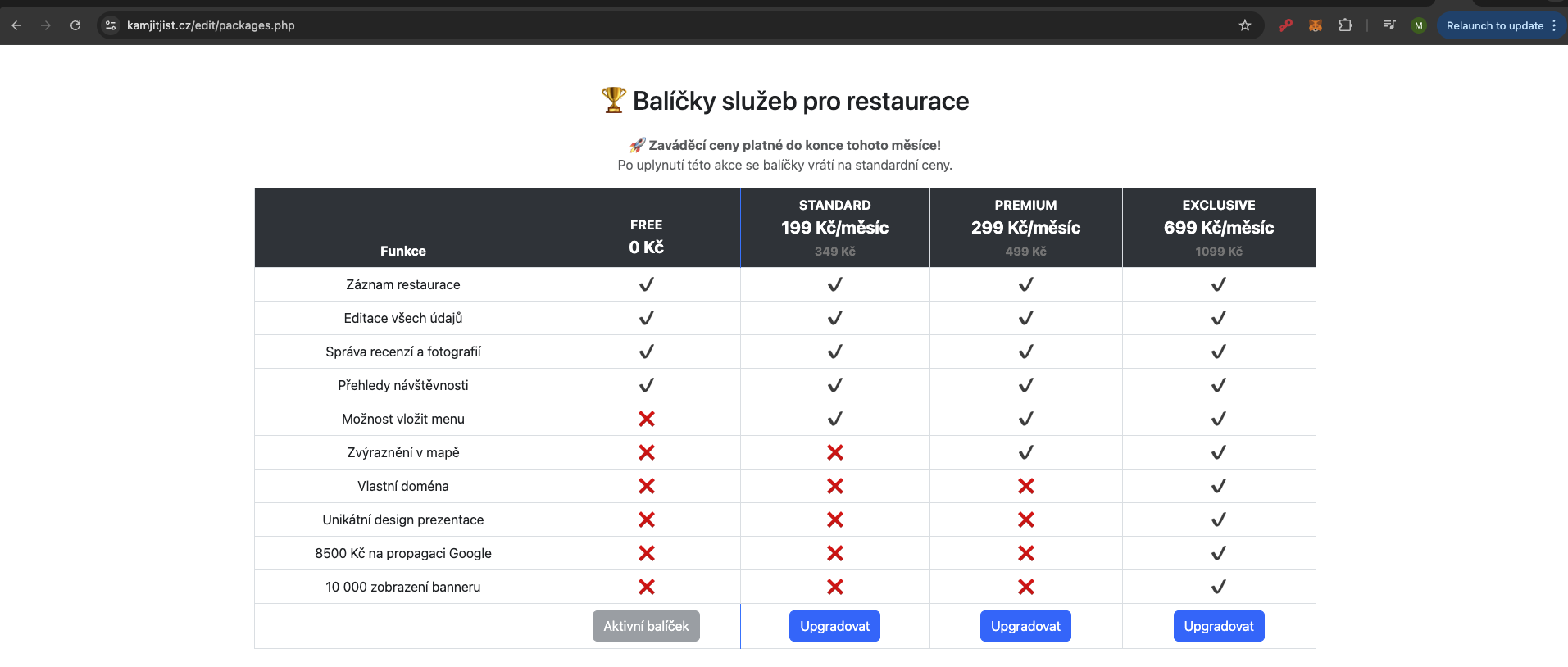
Task: Open the red key extension
Action: pos(1286,25)
